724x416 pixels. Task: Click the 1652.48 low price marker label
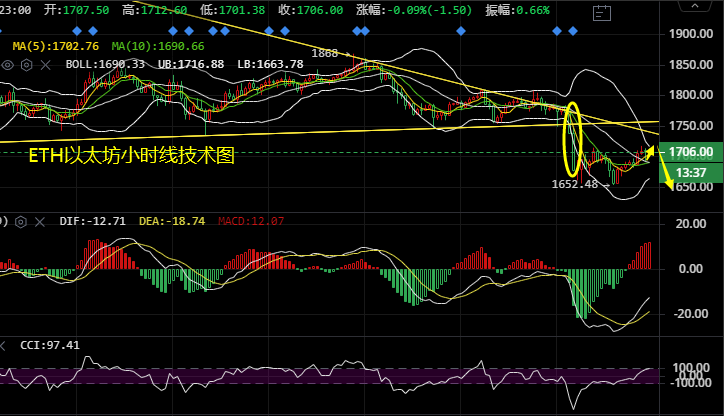click(575, 184)
